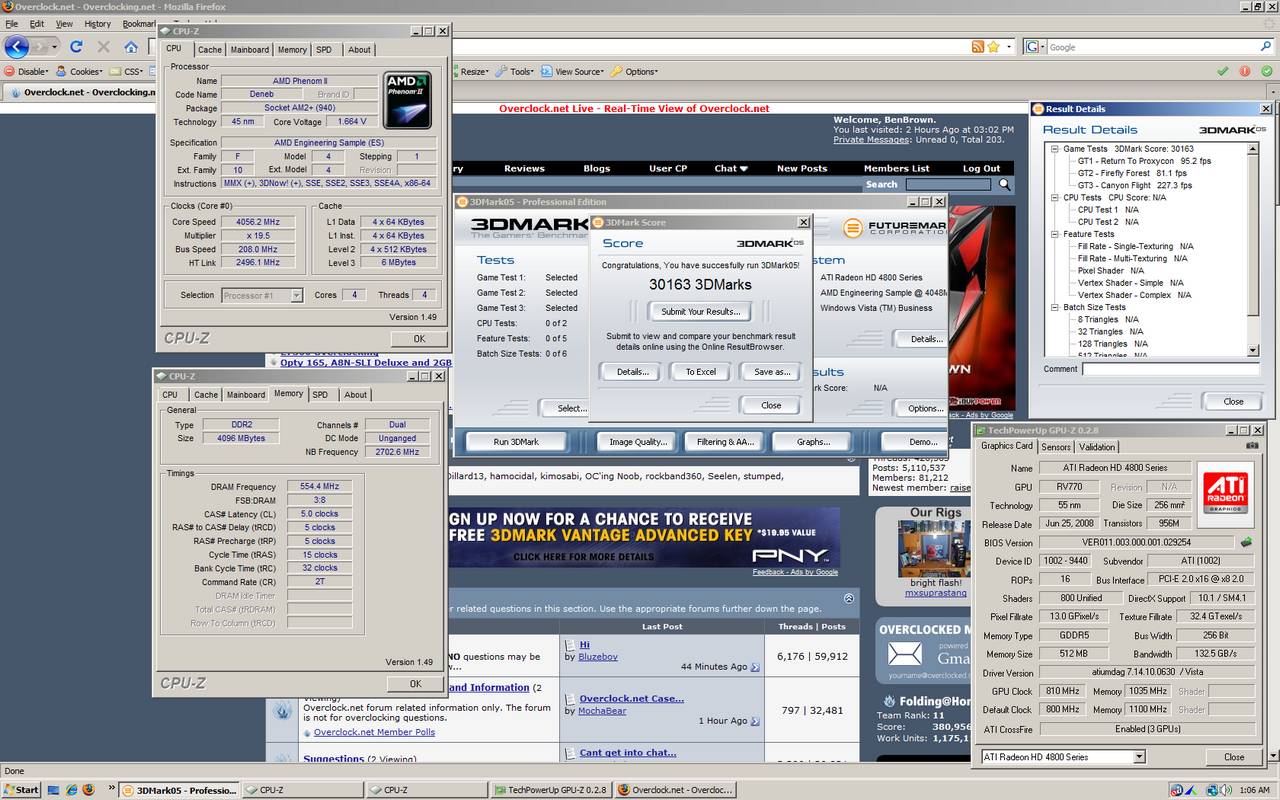
Task: Click PNY 3DMark Vantage banner ad
Action: 644,536
